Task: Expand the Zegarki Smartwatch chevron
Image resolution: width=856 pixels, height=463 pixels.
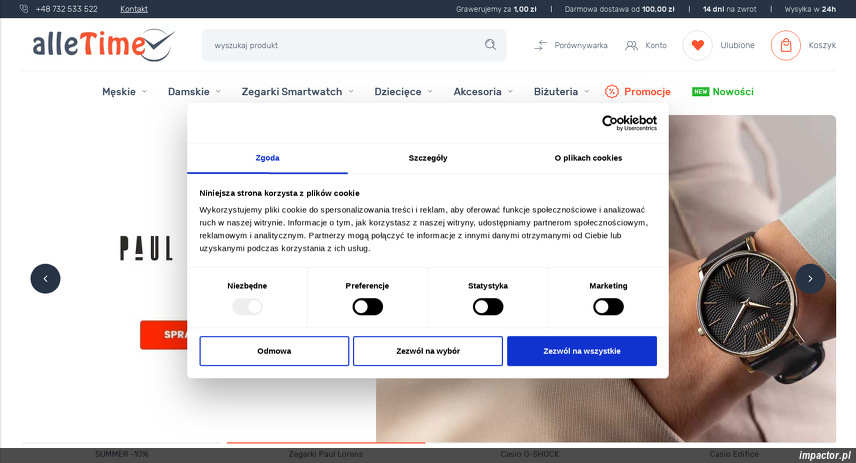Action: (x=351, y=92)
